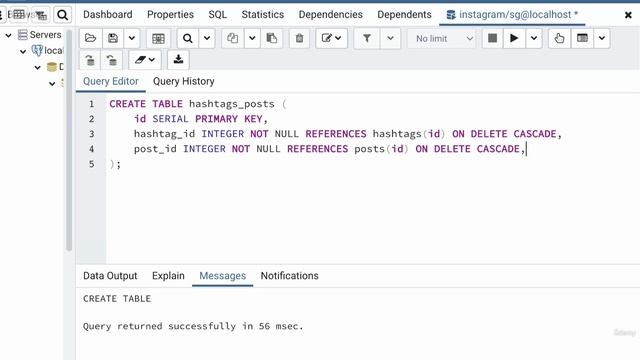Click editor line 1 CREATE TABLE text
The image size is (640, 360).
[146, 104]
